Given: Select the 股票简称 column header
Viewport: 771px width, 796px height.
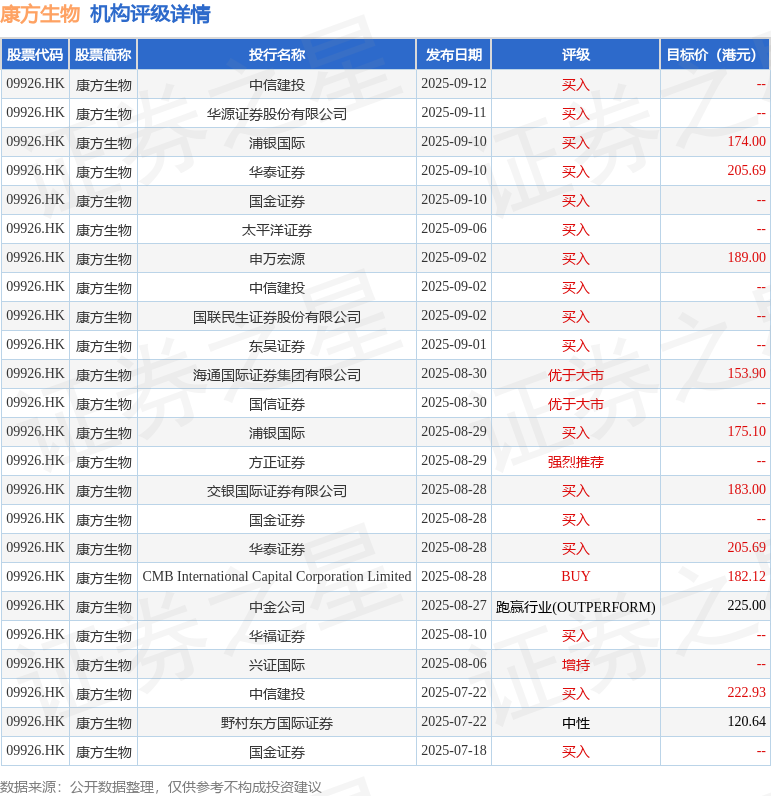Looking at the screenshot, I should pyautogui.click(x=103, y=55).
